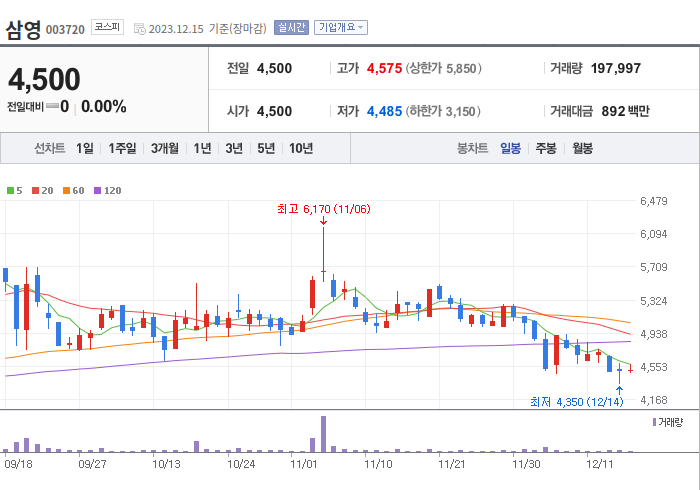The image size is (700, 490).
Task: Click the 상한가 5,850 text
Action: 443,68
